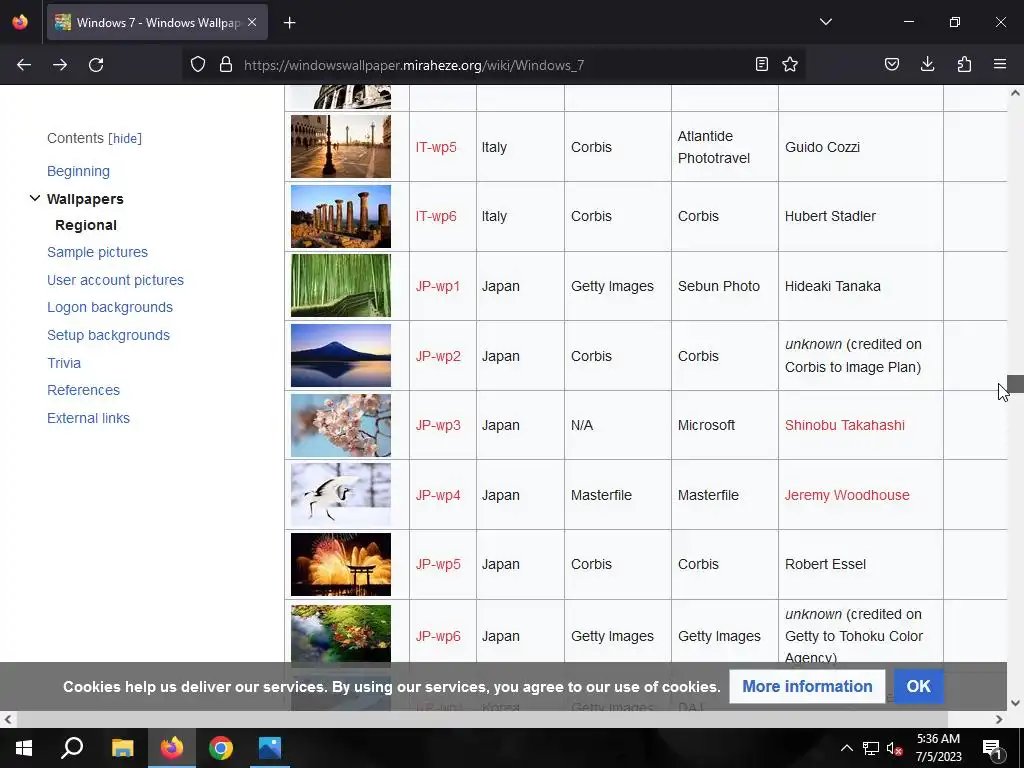Image resolution: width=1024 pixels, height=768 pixels.
Task: Collapse the Wallpapers section chevron
Action: tap(35, 198)
